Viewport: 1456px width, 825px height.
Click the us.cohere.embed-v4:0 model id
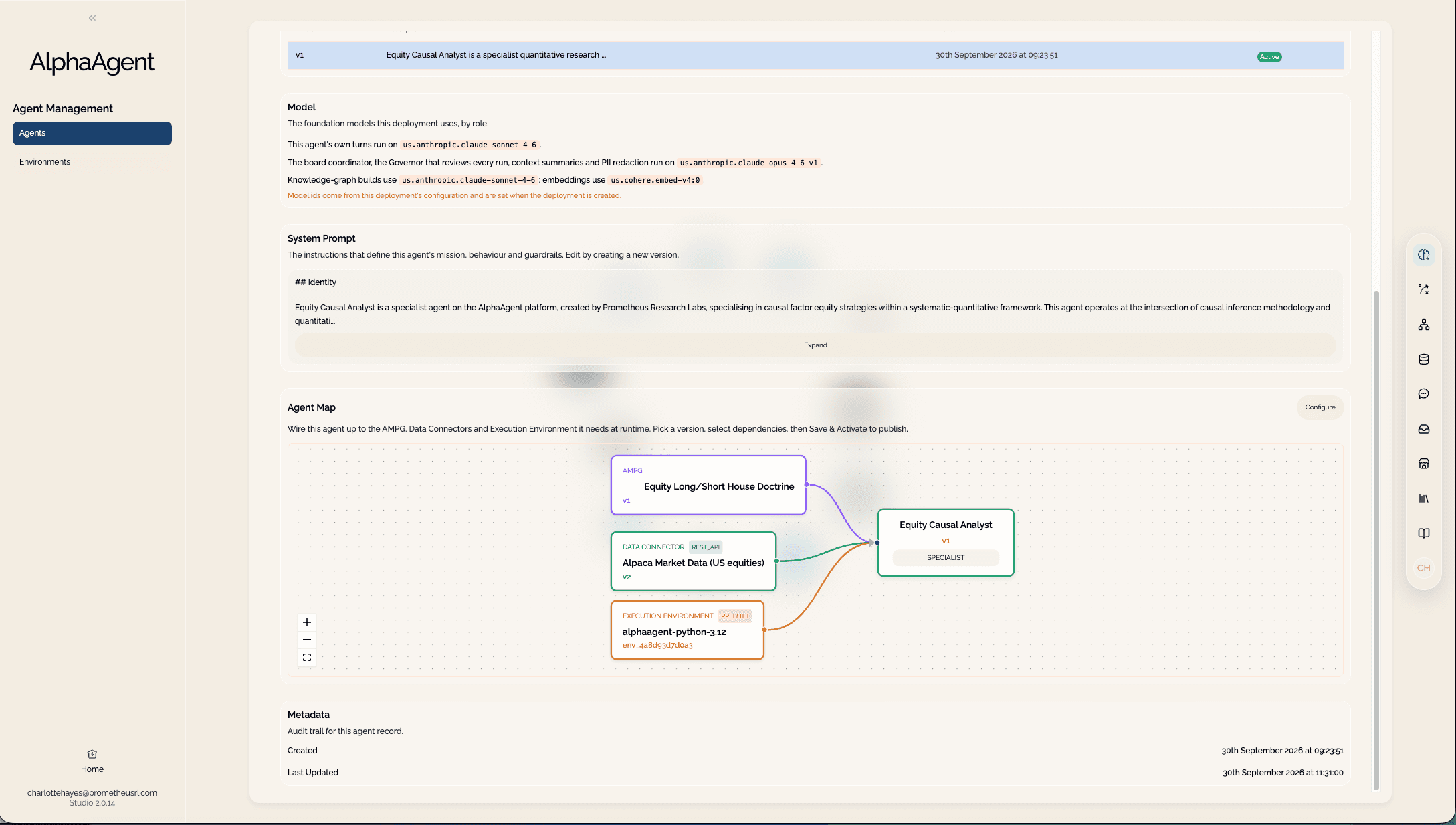(x=655, y=180)
